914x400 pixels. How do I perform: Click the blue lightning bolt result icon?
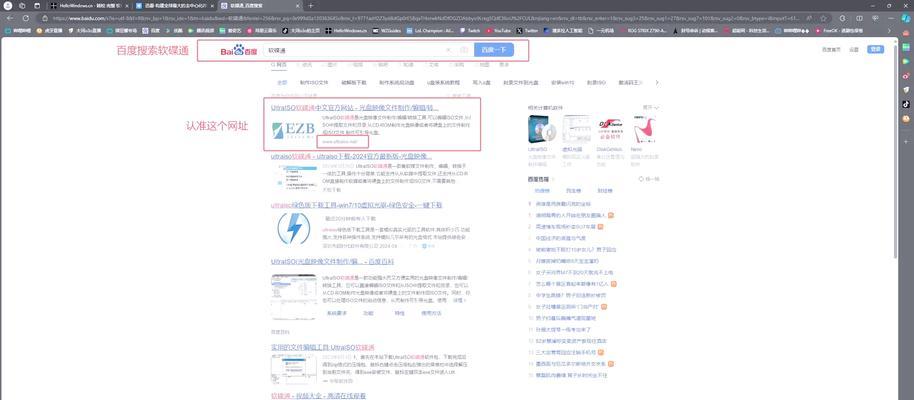(294, 229)
